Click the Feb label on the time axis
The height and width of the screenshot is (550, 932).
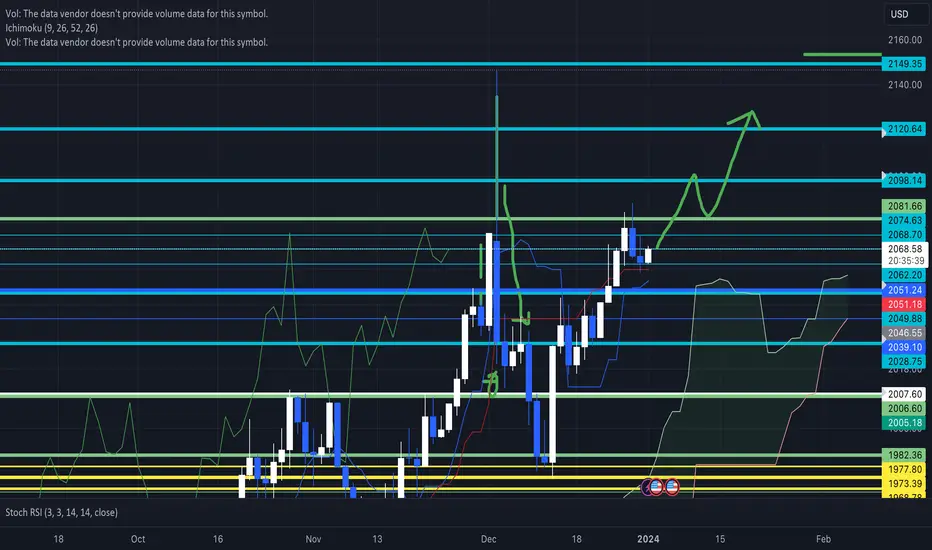pos(823,539)
